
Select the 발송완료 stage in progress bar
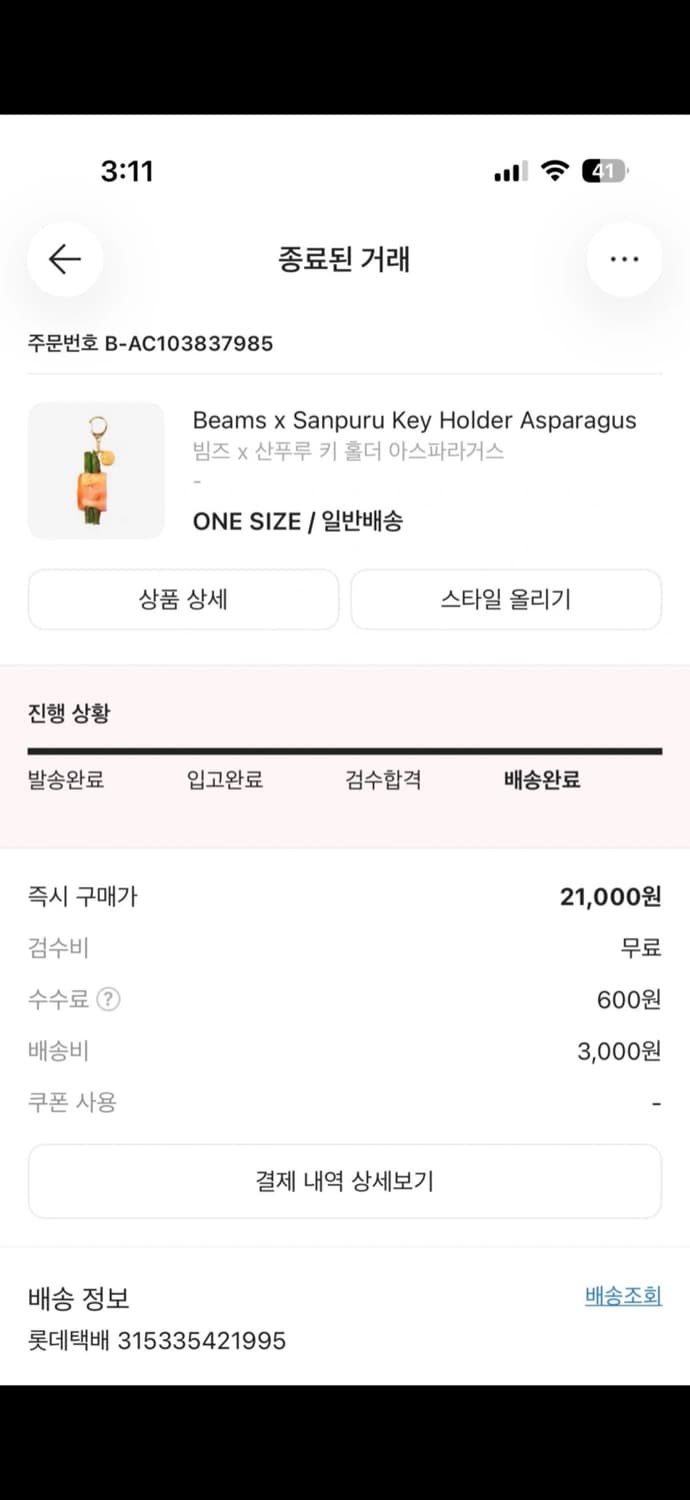click(x=66, y=780)
